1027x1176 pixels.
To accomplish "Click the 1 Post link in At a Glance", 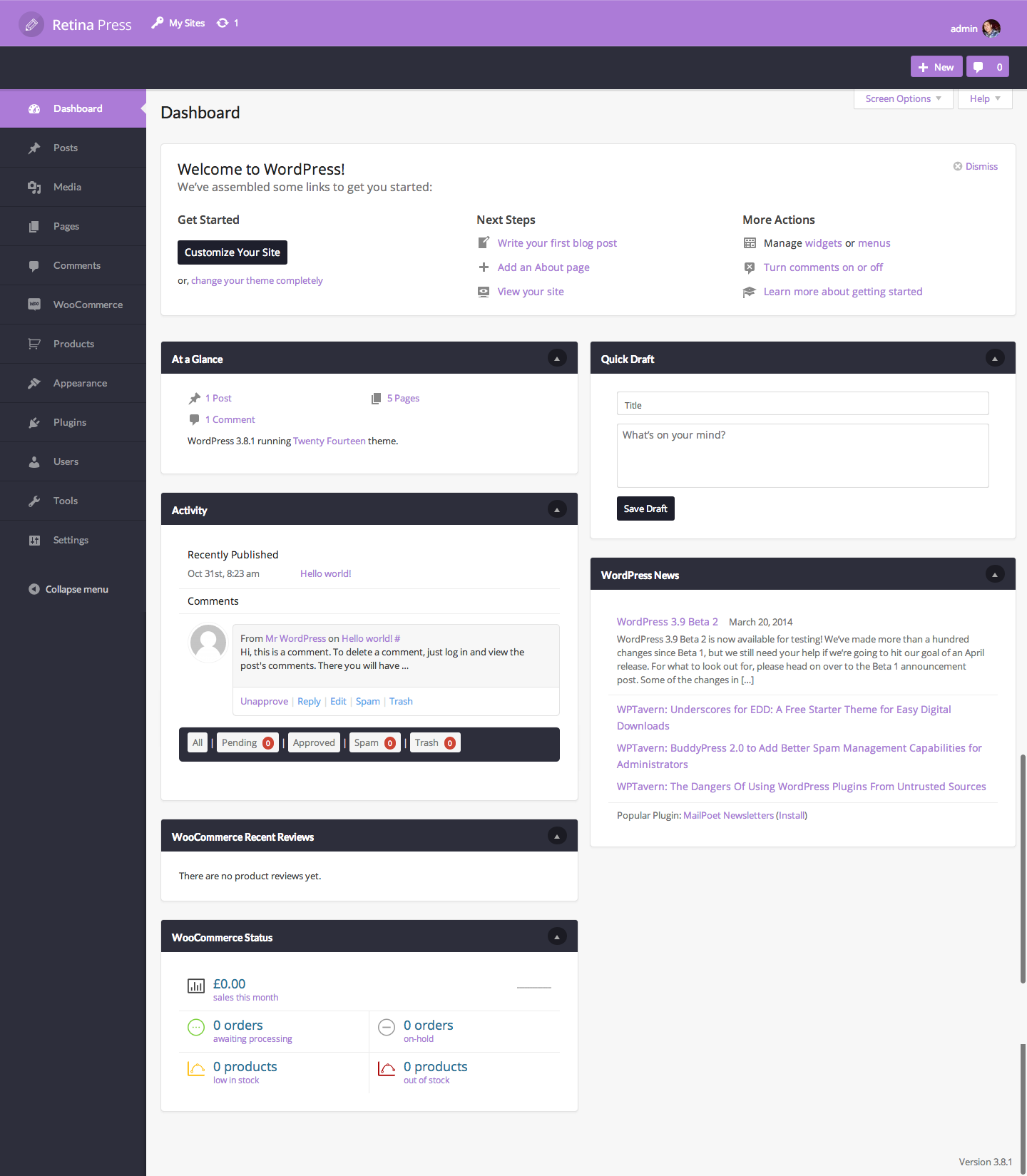I will [218, 399].
